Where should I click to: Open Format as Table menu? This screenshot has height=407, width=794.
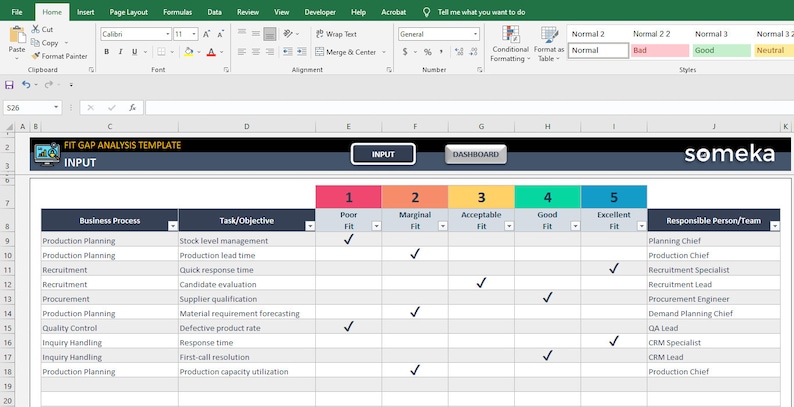pyautogui.click(x=549, y=45)
